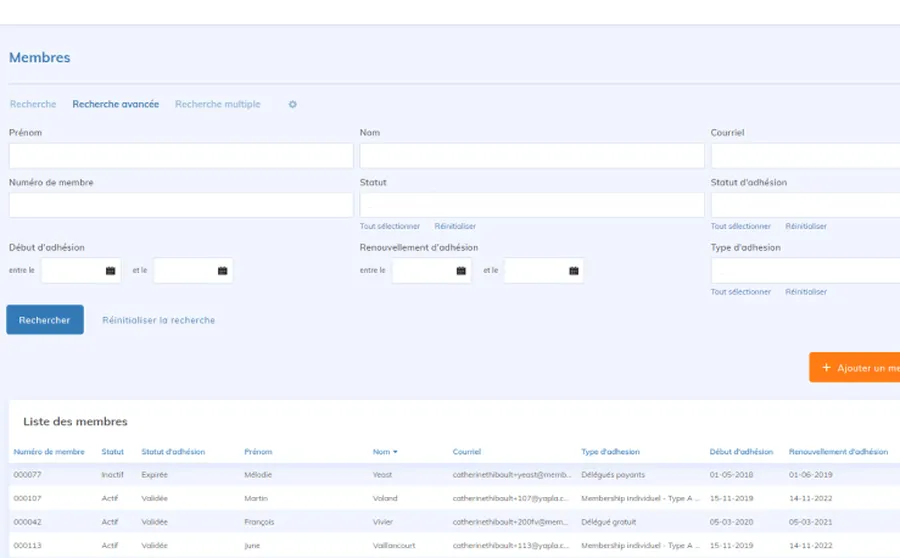Open calendar for second Renouvellement d'adhésion date
Image resolution: width=900 pixels, height=558 pixels.
pyautogui.click(x=573, y=271)
